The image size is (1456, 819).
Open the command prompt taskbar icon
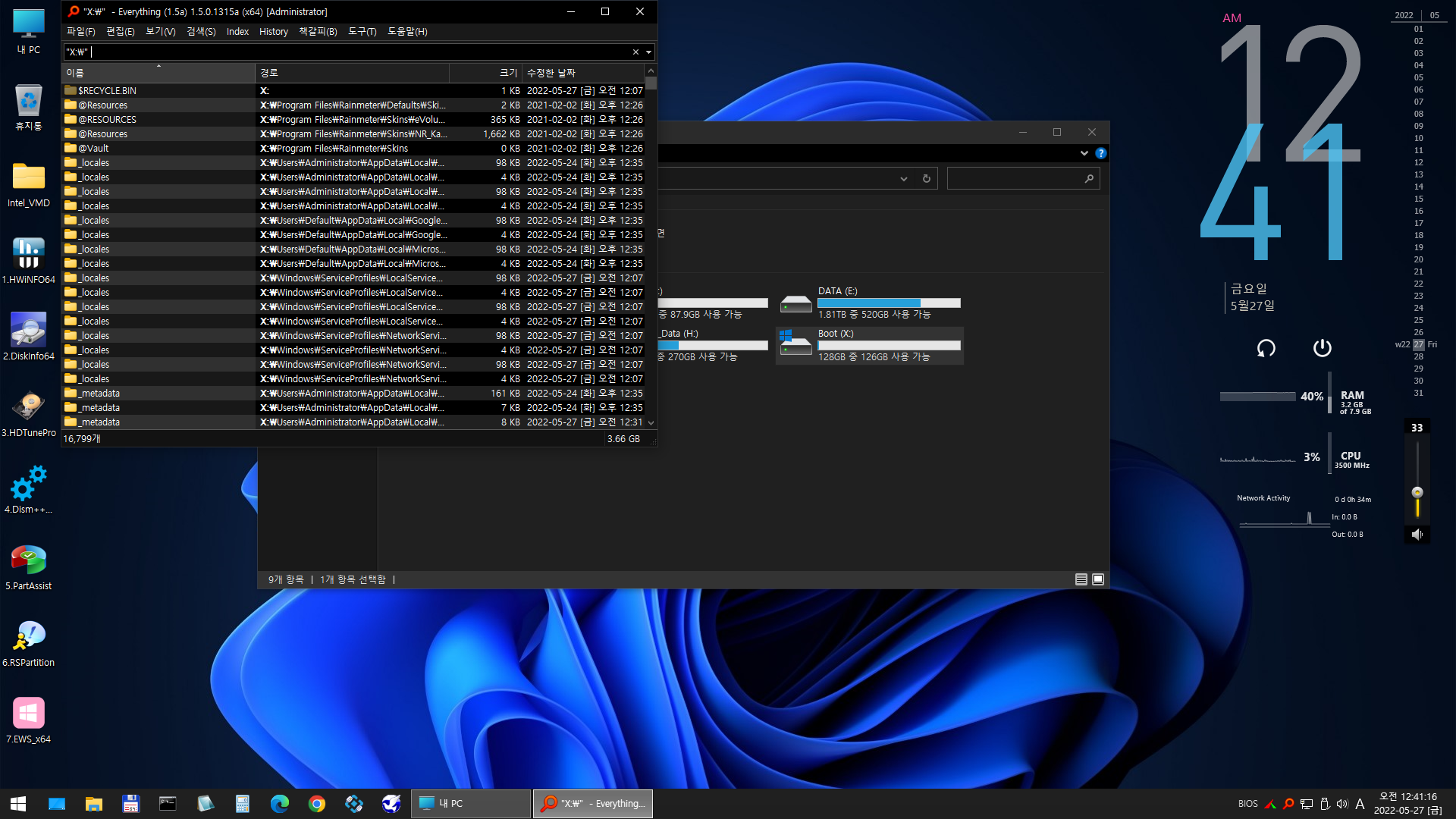(x=168, y=804)
